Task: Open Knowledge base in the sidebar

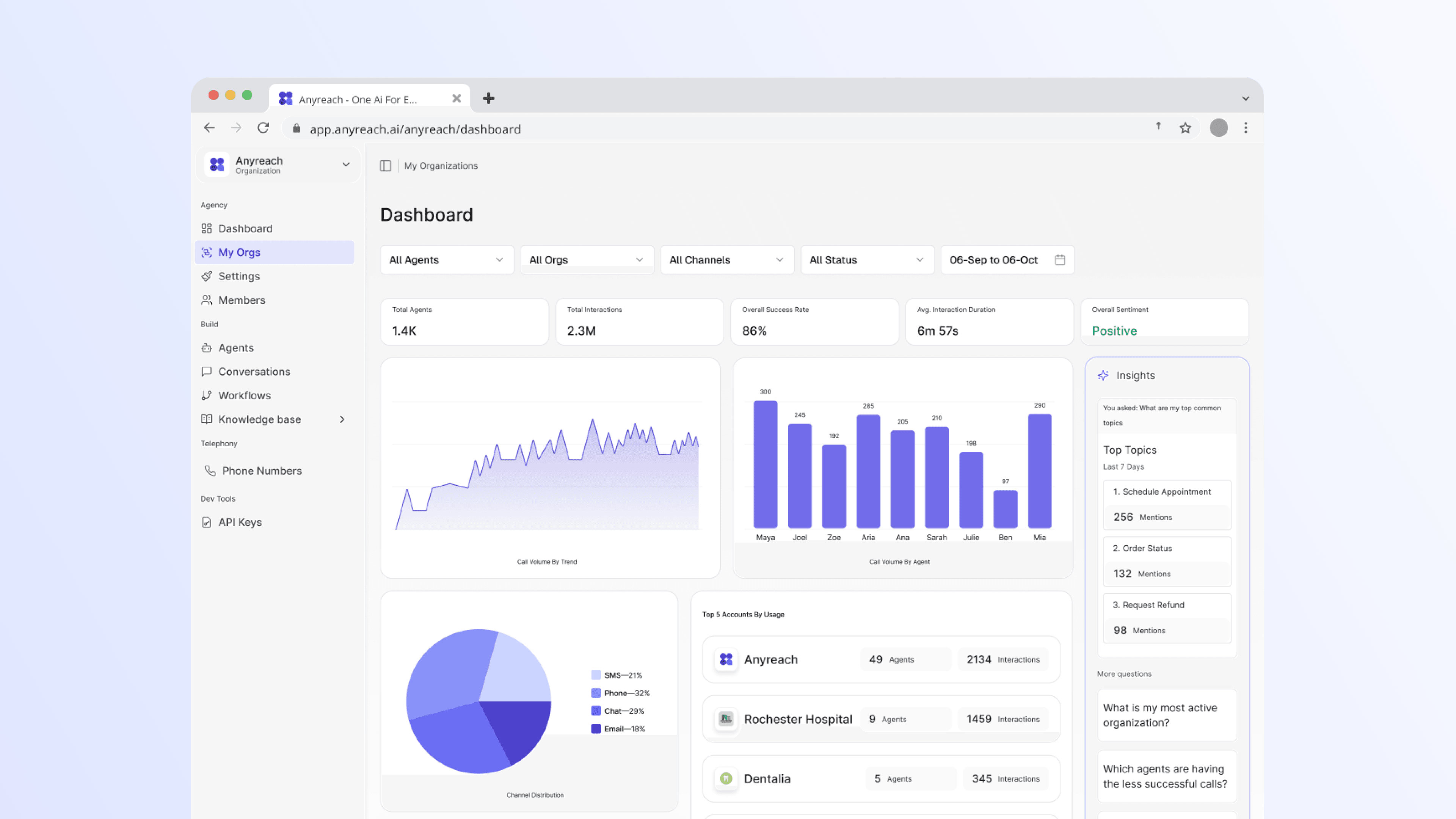Action: [x=275, y=419]
